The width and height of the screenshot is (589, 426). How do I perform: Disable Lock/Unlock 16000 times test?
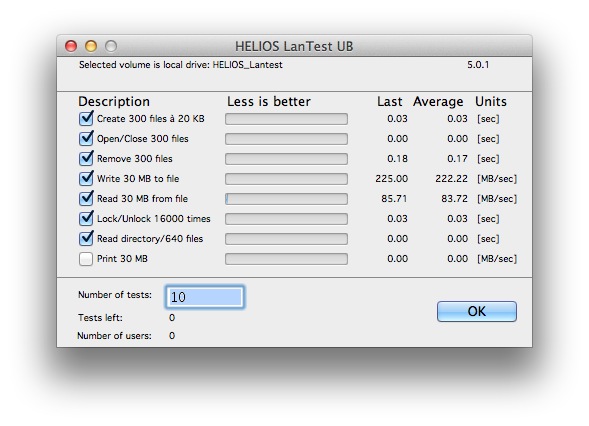click(x=86, y=219)
